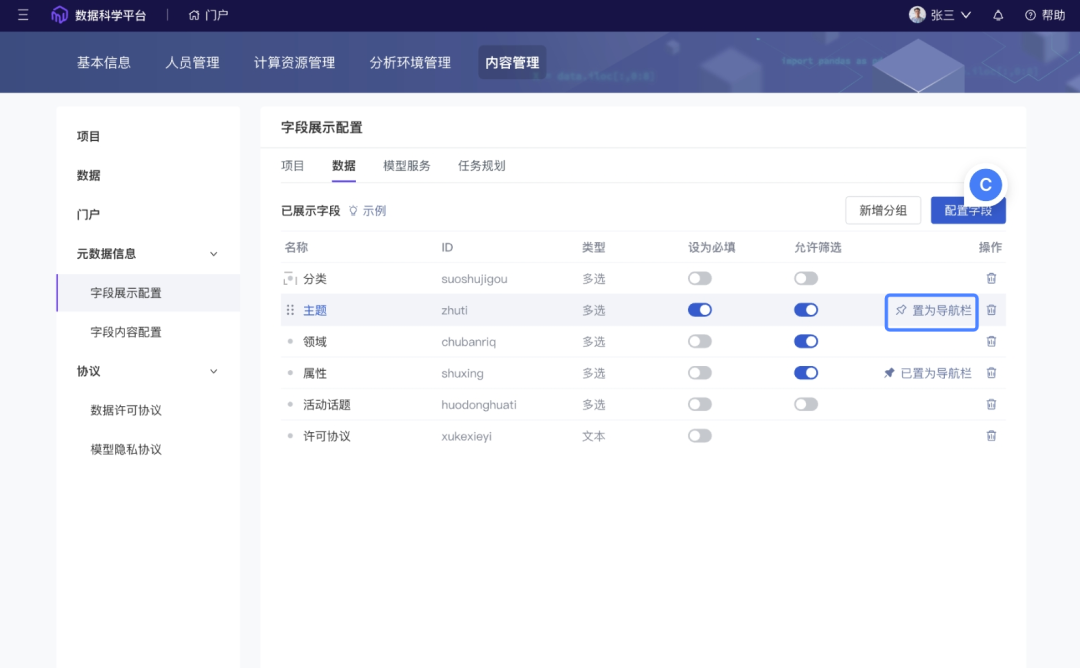Viewport: 1080px width, 668px height.
Task: Click 已置为导航栏 on 属性 row
Action: pos(928,373)
